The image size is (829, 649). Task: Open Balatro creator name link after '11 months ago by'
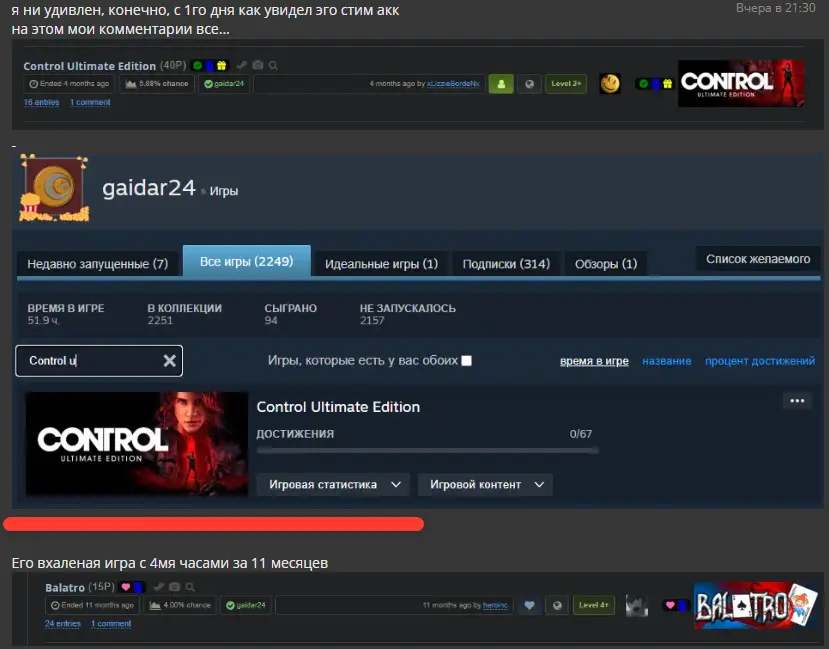(x=495, y=605)
